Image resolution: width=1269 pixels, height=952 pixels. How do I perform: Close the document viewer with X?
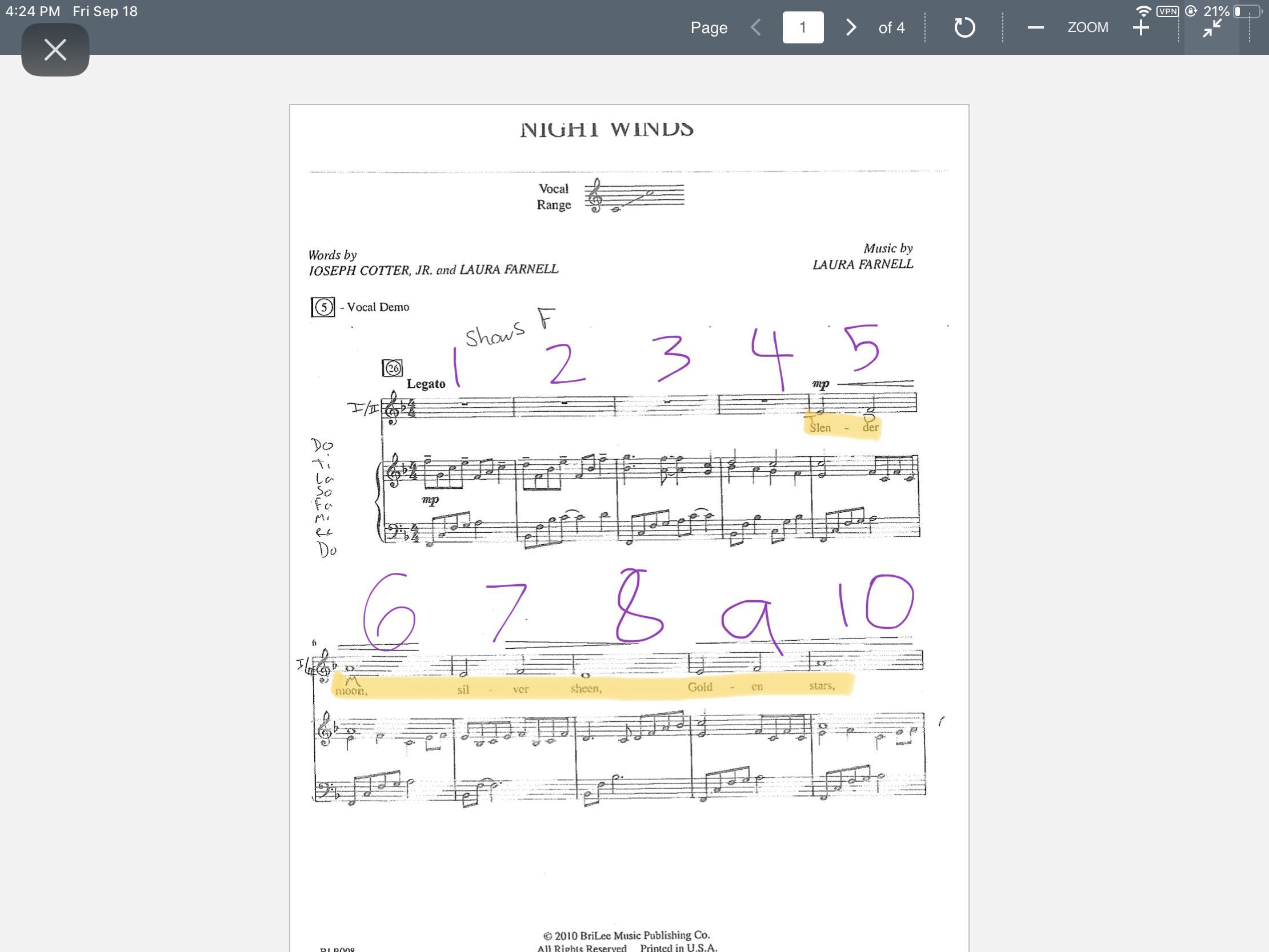point(55,49)
